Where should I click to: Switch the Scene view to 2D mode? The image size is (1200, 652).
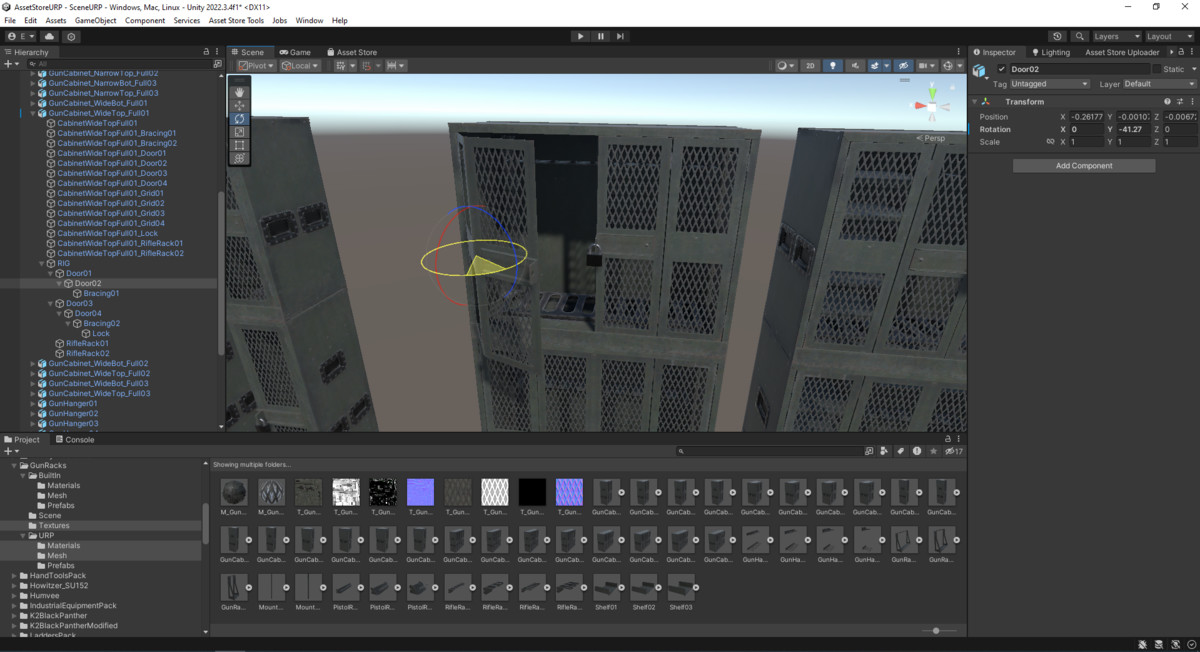click(x=810, y=65)
